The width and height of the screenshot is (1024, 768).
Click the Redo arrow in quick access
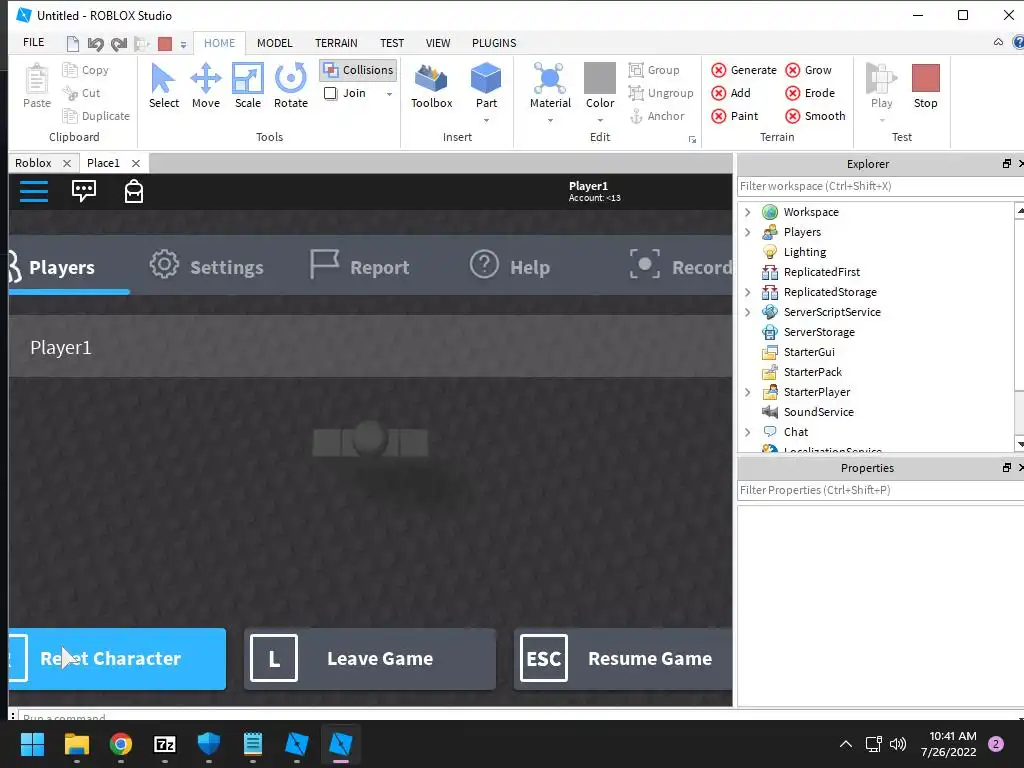coord(118,44)
